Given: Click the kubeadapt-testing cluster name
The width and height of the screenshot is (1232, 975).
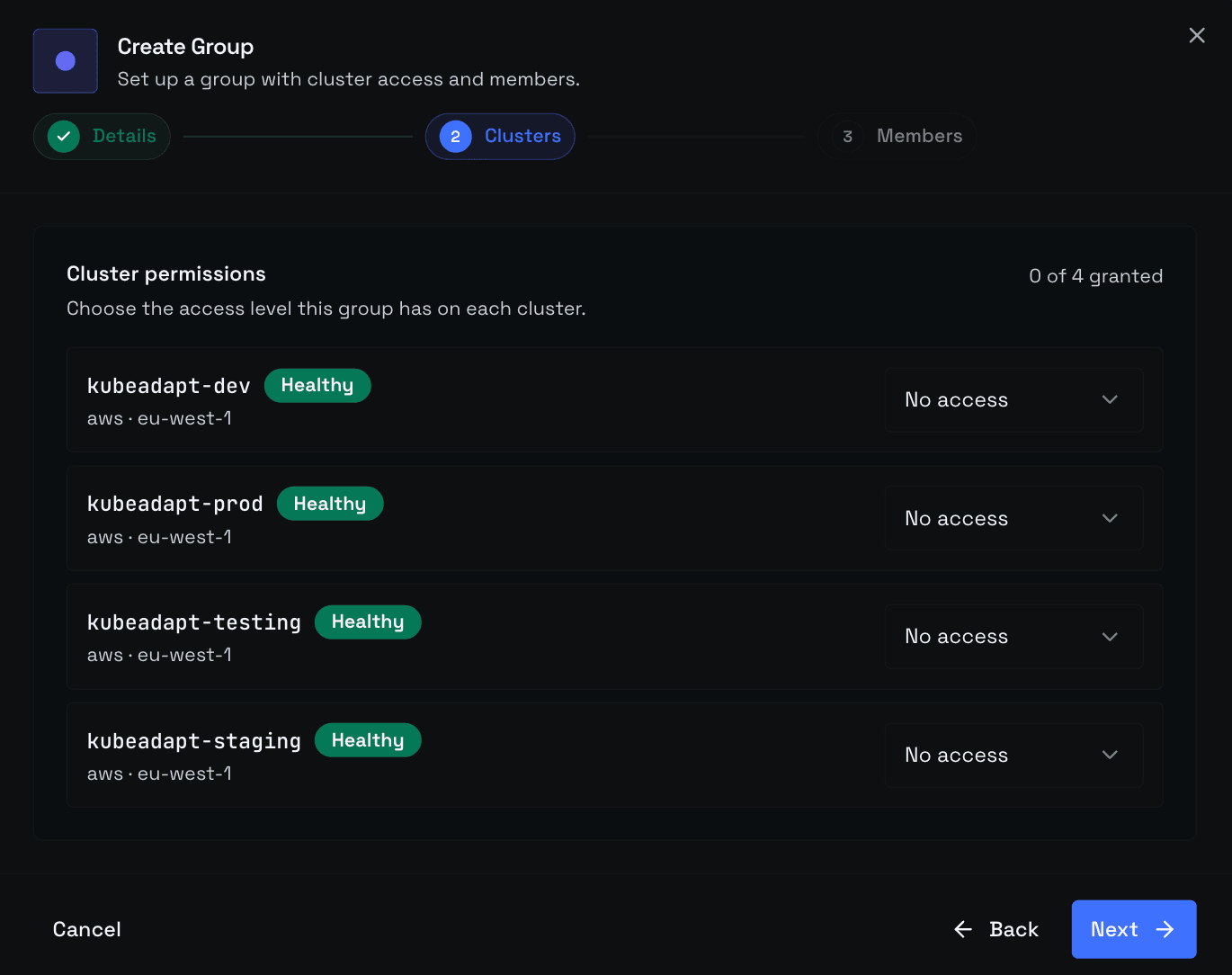Looking at the screenshot, I should click(x=194, y=622).
